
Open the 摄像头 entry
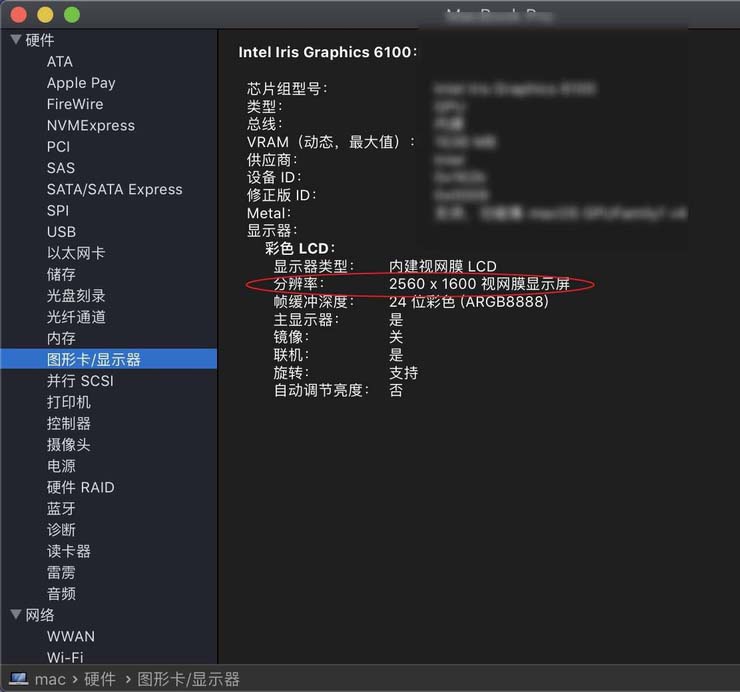click(69, 445)
